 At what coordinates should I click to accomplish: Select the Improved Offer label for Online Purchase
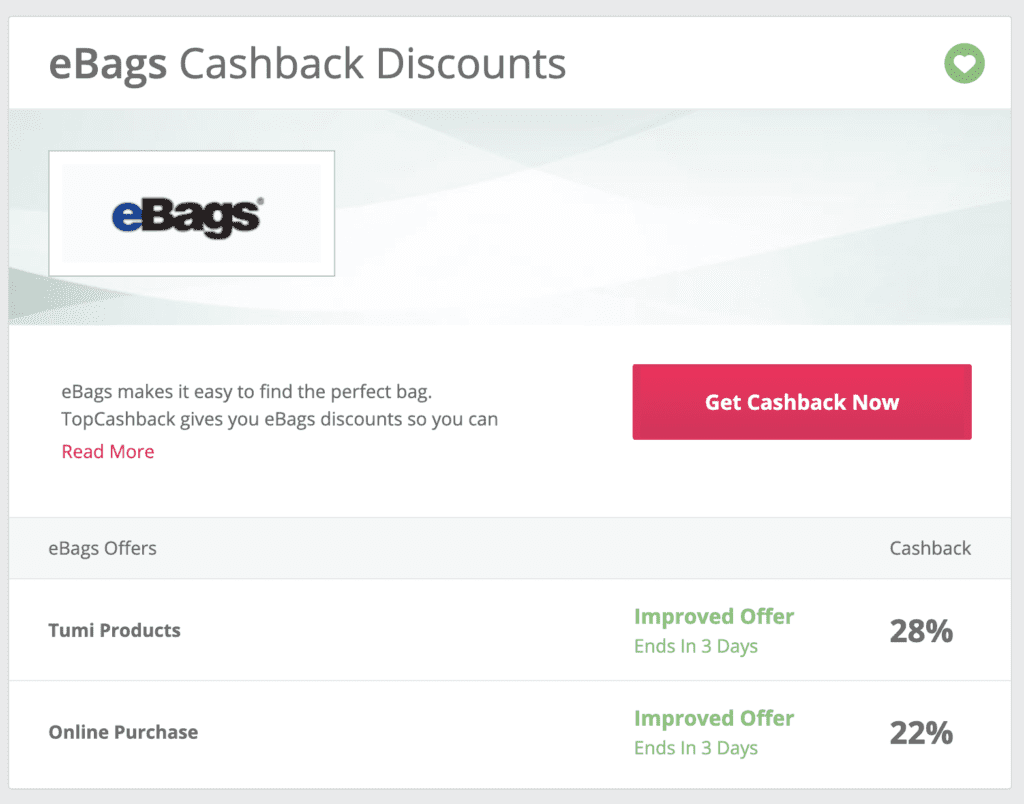(714, 718)
